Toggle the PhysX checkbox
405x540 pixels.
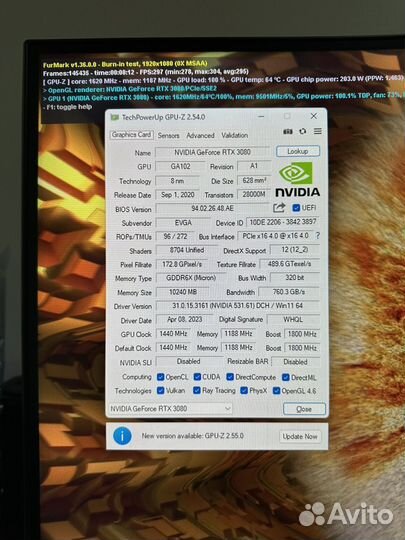(x=244, y=390)
